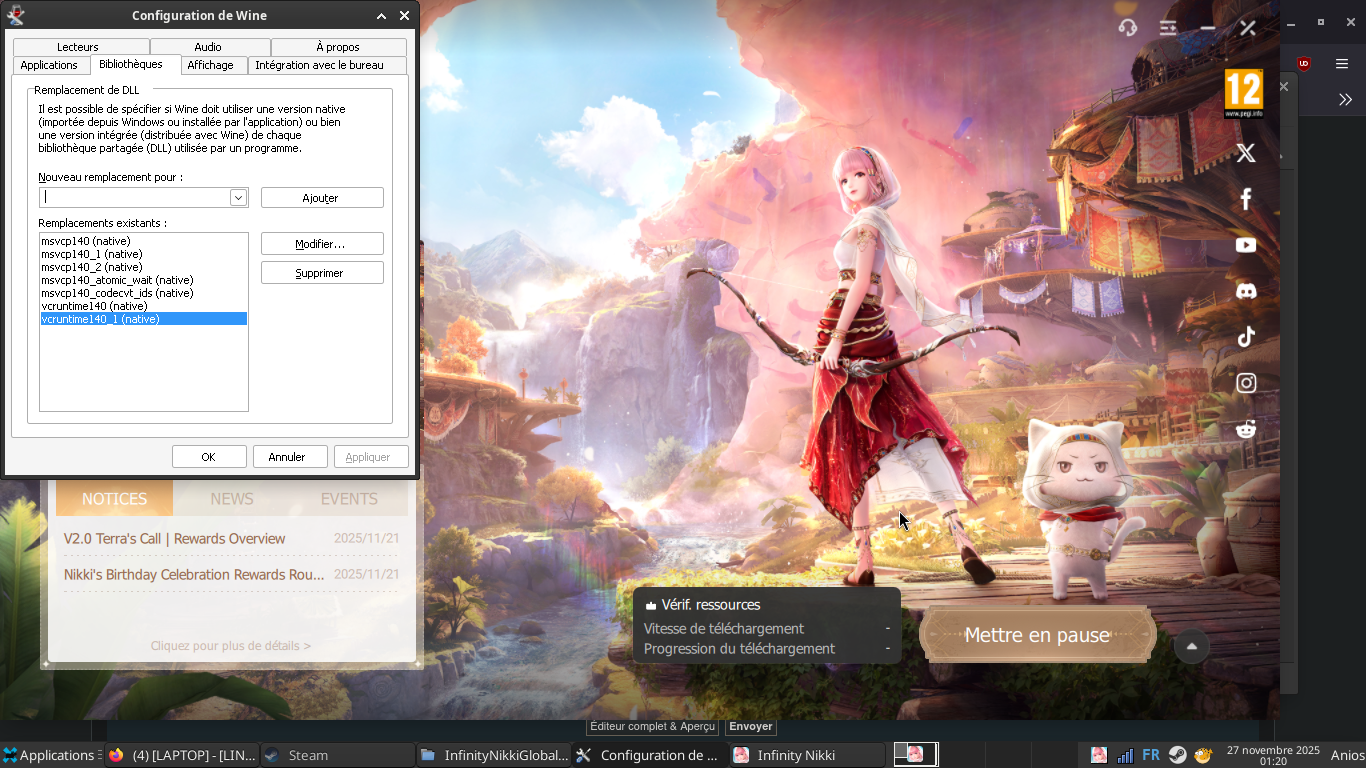Click the Supprimer button
The height and width of the screenshot is (768, 1366).
(x=322, y=273)
